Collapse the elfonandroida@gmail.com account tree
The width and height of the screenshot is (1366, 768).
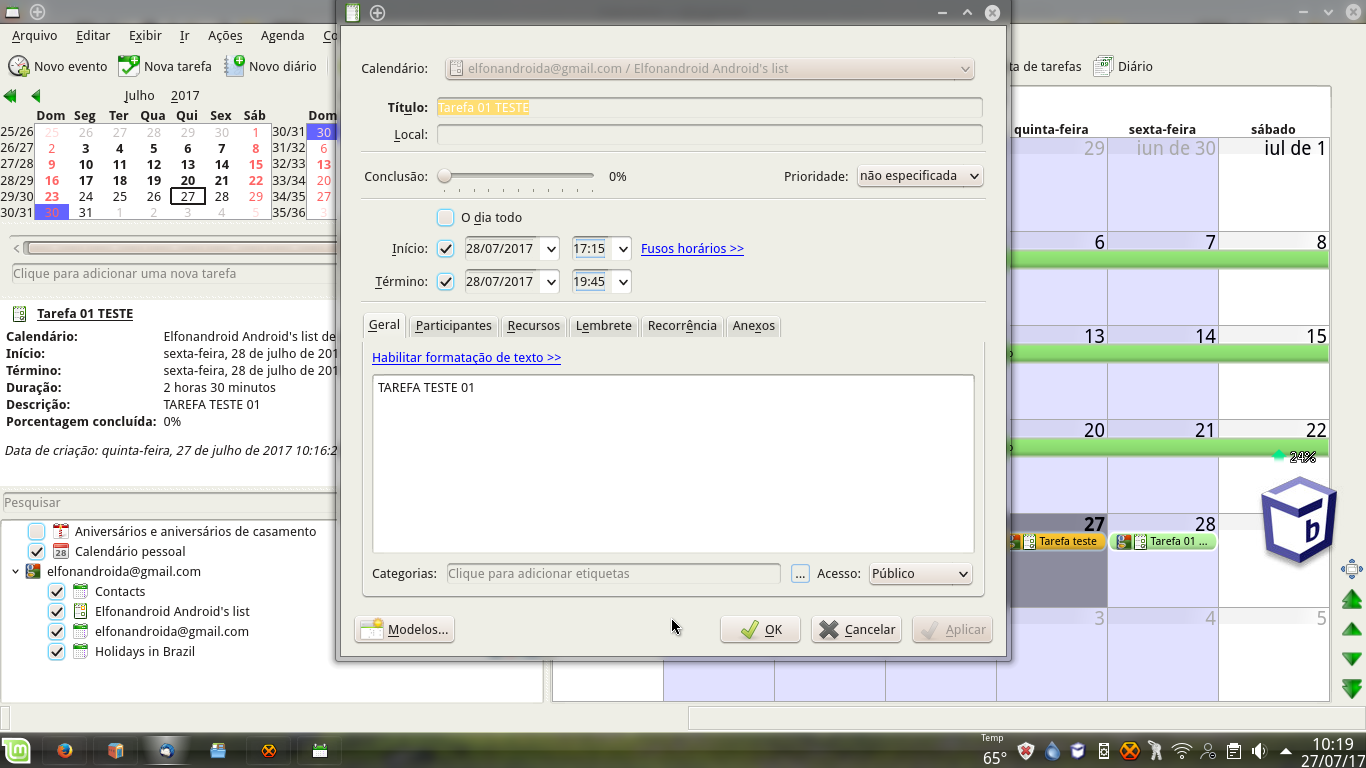(15, 572)
